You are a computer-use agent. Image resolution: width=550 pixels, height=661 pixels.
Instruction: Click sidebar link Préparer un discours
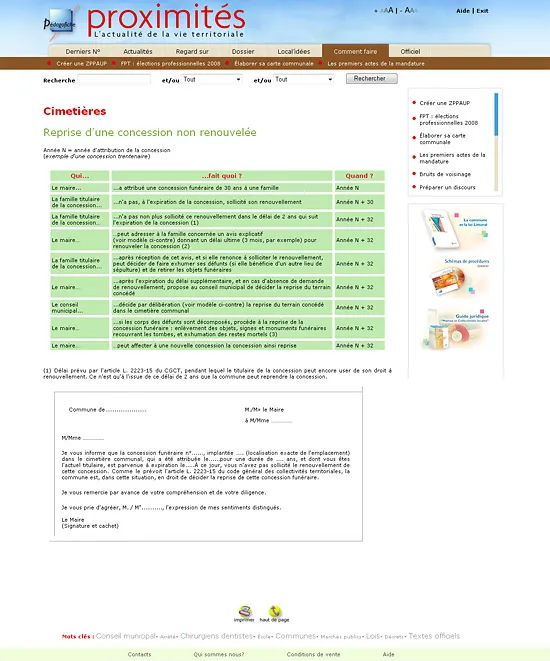click(447, 187)
